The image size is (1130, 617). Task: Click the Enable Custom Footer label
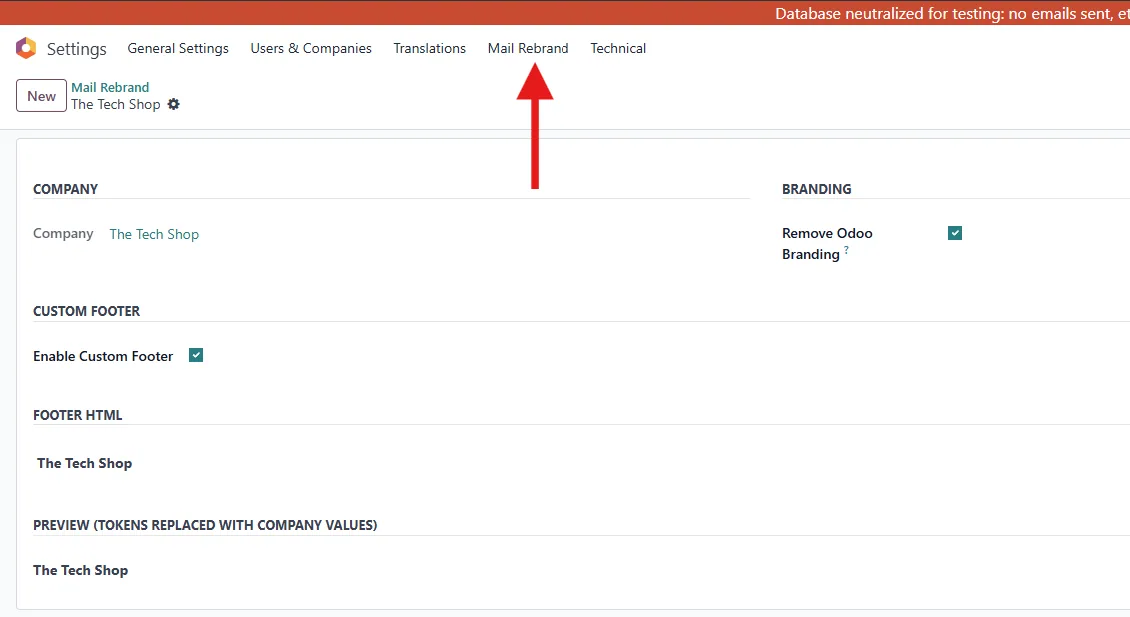(103, 356)
